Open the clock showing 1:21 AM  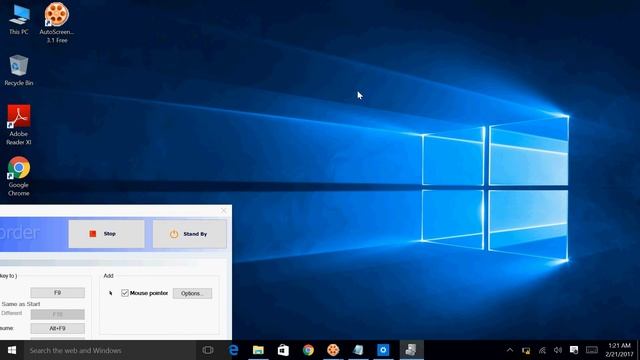pyautogui.click(x=618, y=350)
